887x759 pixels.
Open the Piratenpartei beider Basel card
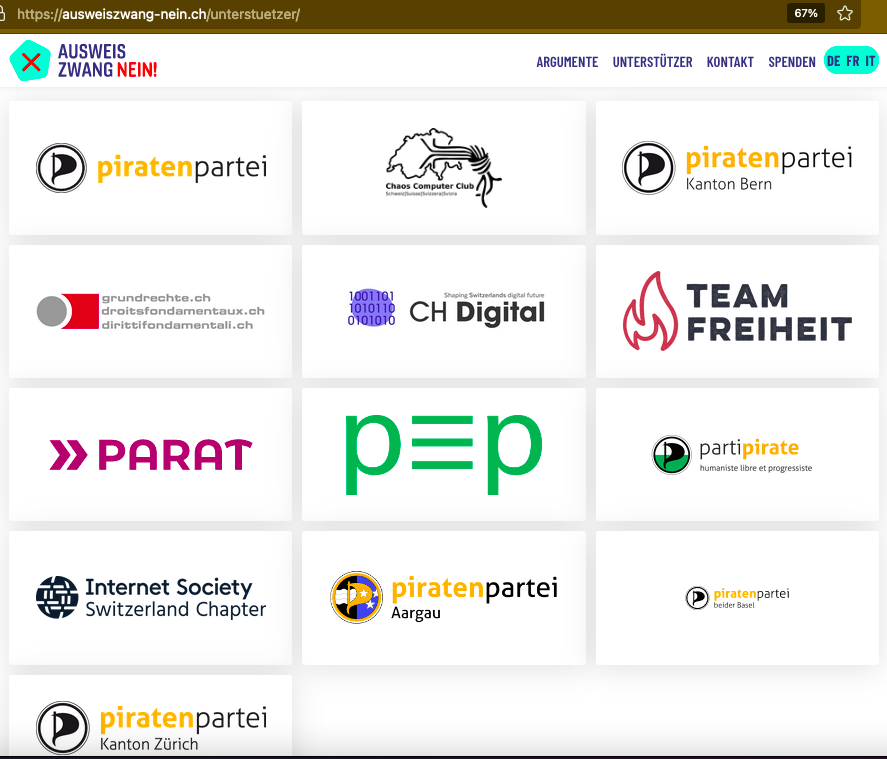pos(737,598)
